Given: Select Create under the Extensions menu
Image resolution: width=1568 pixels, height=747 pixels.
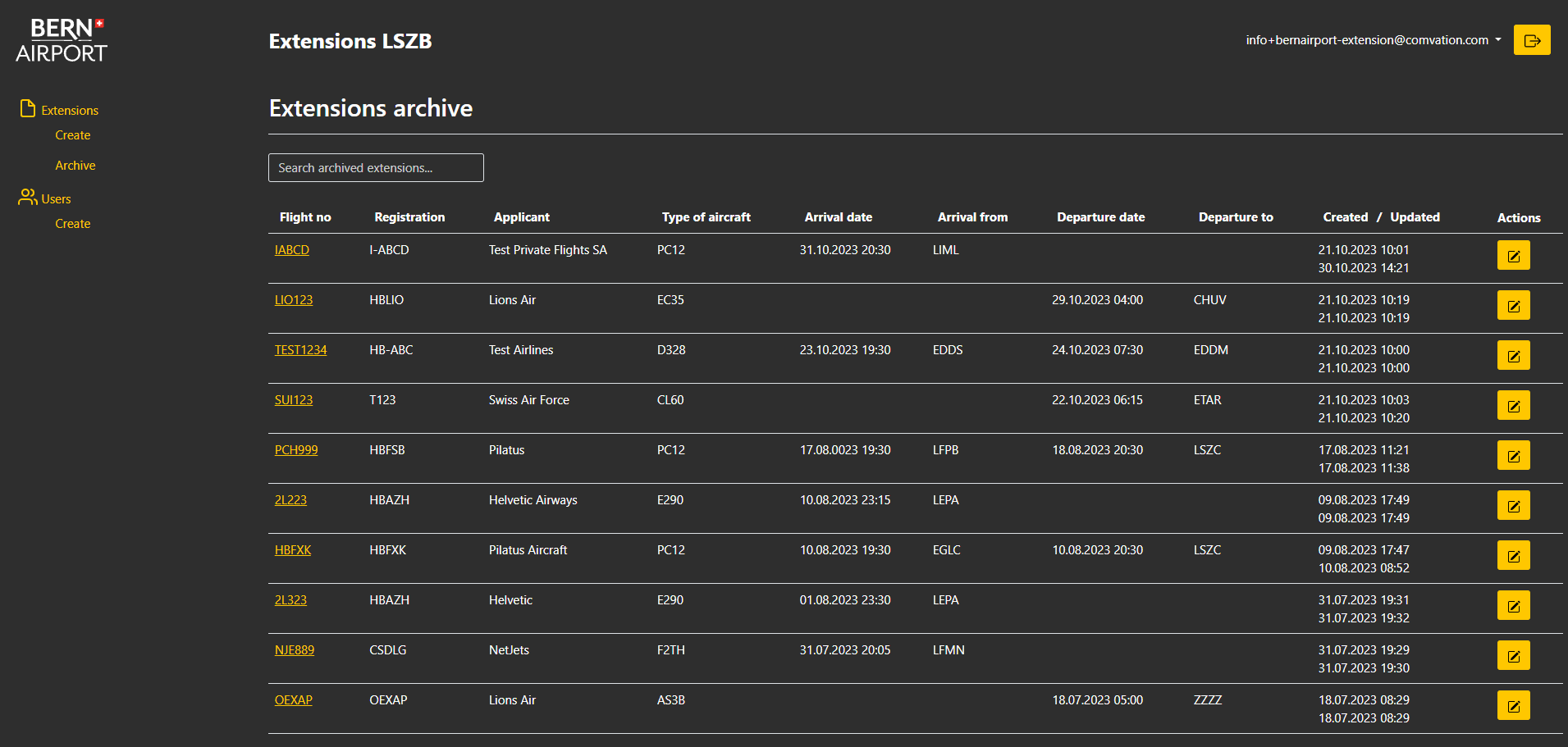Looking at the screenshot, I should pyautogui.click(x=72, y=134).
